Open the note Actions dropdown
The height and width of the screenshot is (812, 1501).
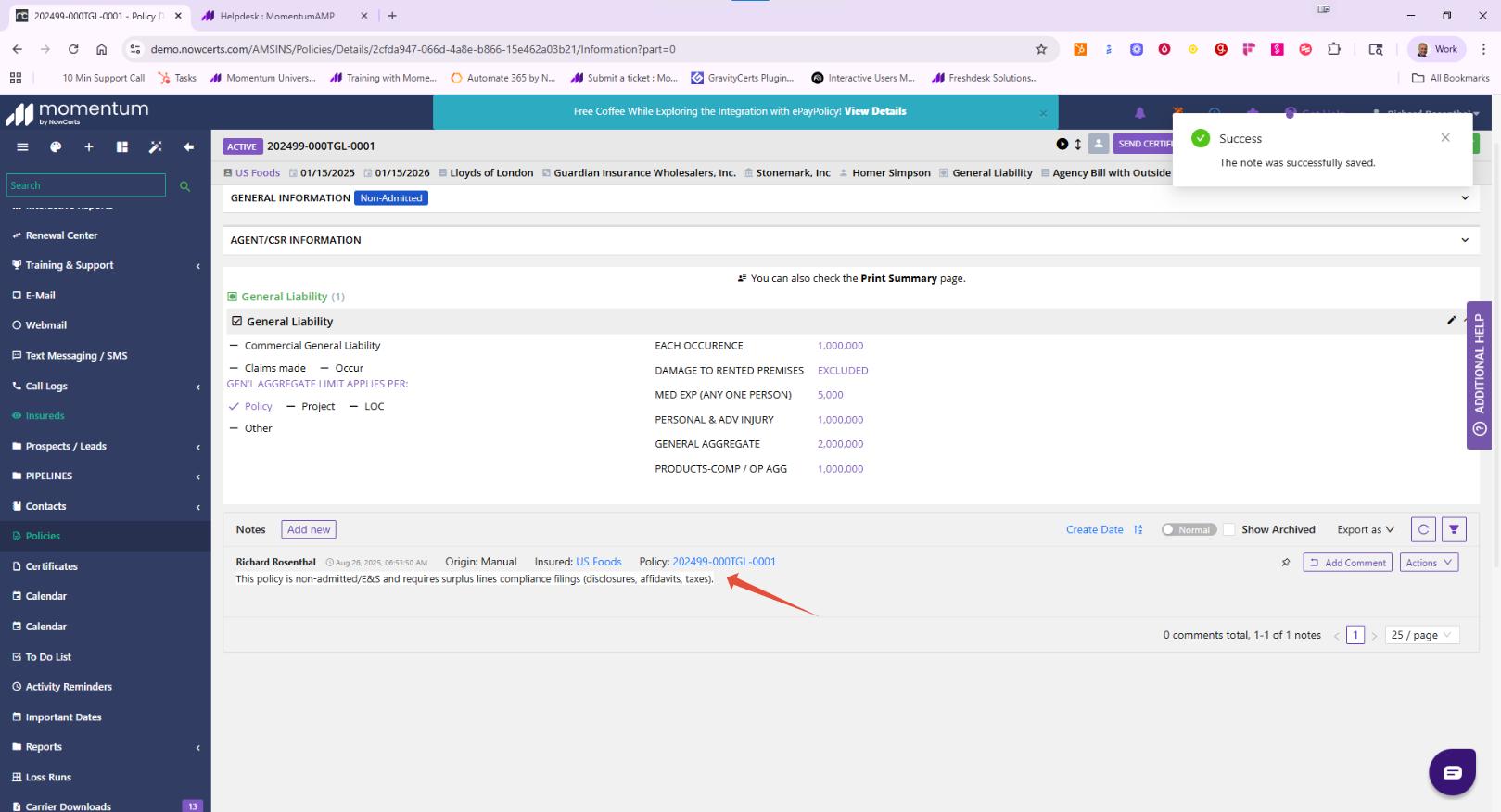pyautogui.click(x=1429, y=563)
